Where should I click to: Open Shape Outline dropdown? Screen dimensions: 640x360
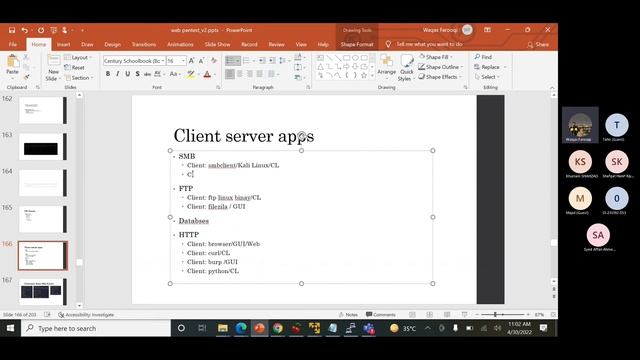441,67
